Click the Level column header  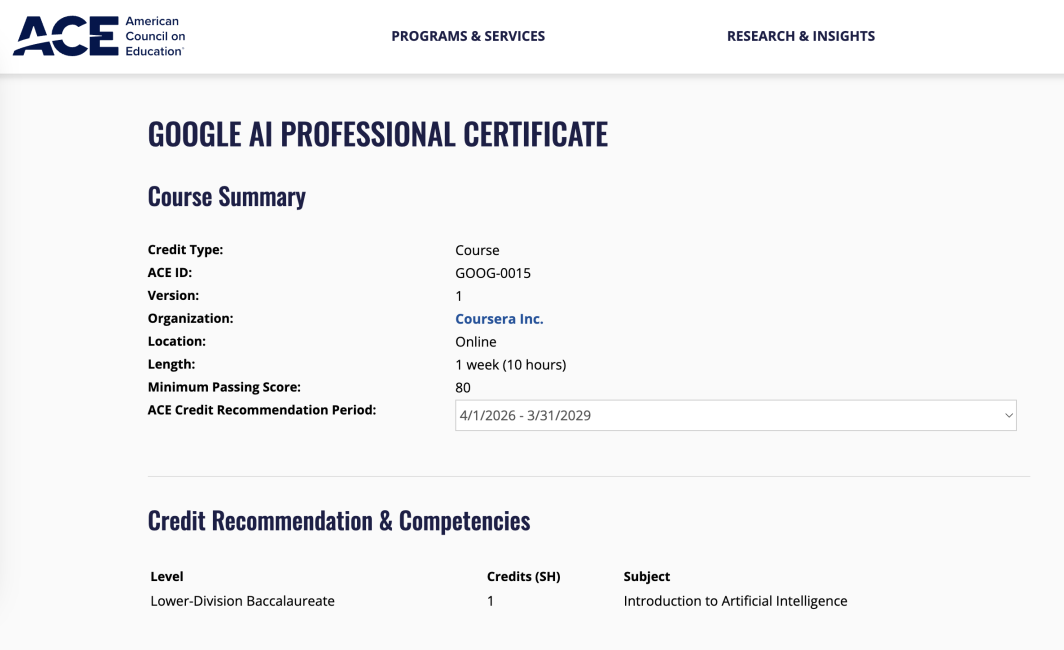[x=167, y=577]
